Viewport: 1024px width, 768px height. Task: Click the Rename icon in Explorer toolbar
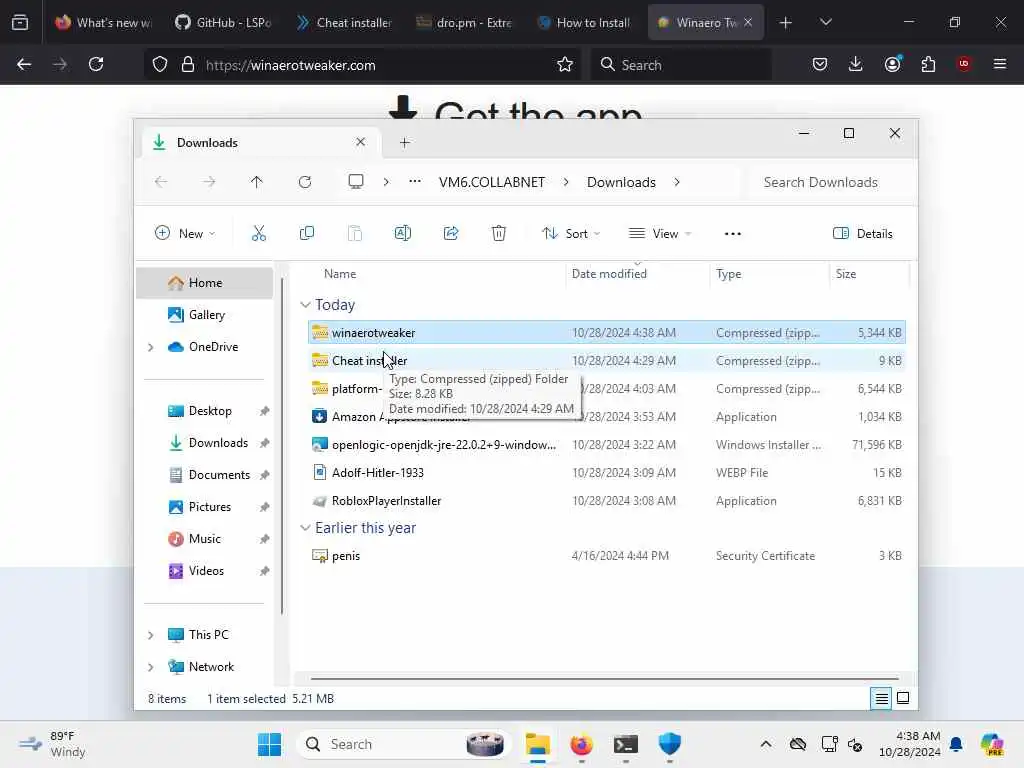(403, 233)
